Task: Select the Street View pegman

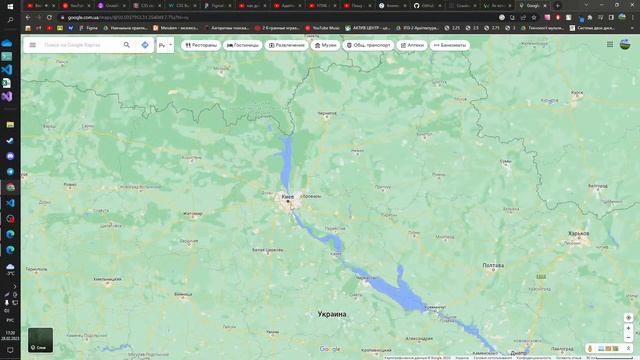Action: pos(590,348)
